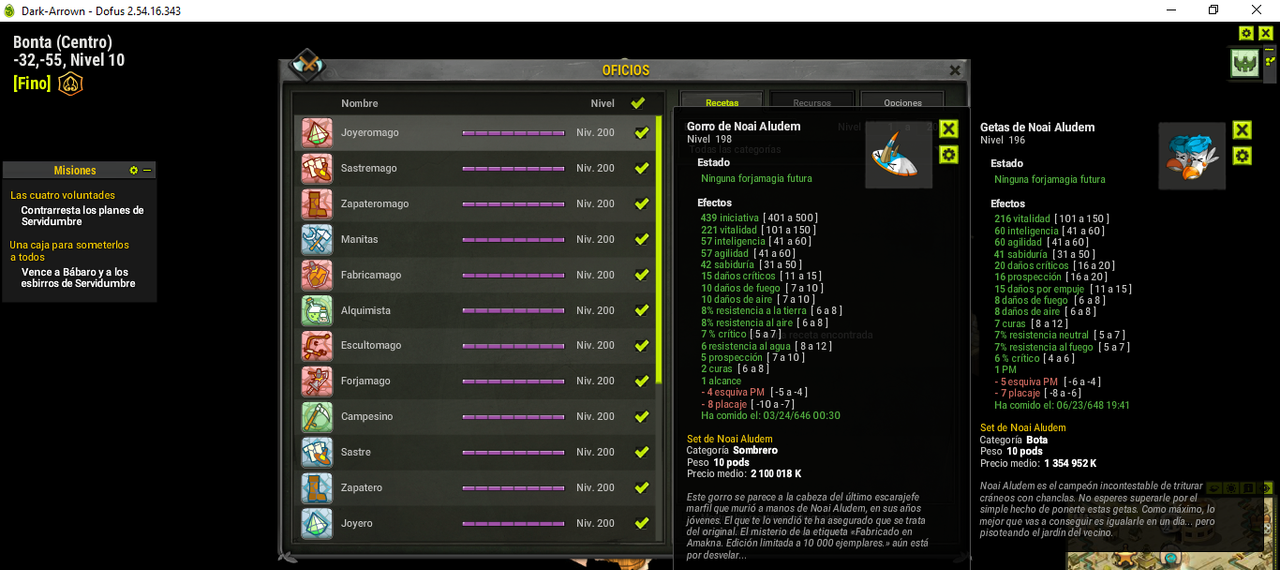The width and height of the screenshot is (1280, 570).
Task: Open options gear on Getas tooltip
Action: (x=1241, y=155)
